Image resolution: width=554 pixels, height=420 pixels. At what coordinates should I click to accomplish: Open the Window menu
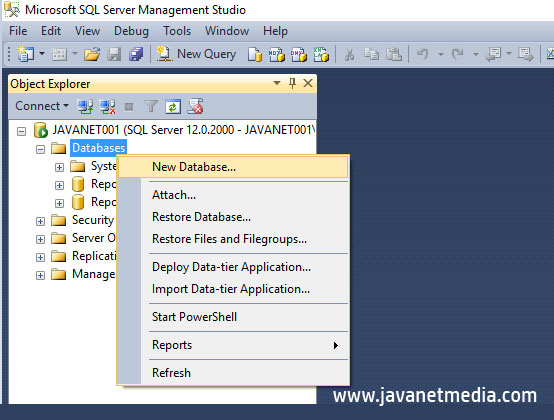[x=227, y=31]
